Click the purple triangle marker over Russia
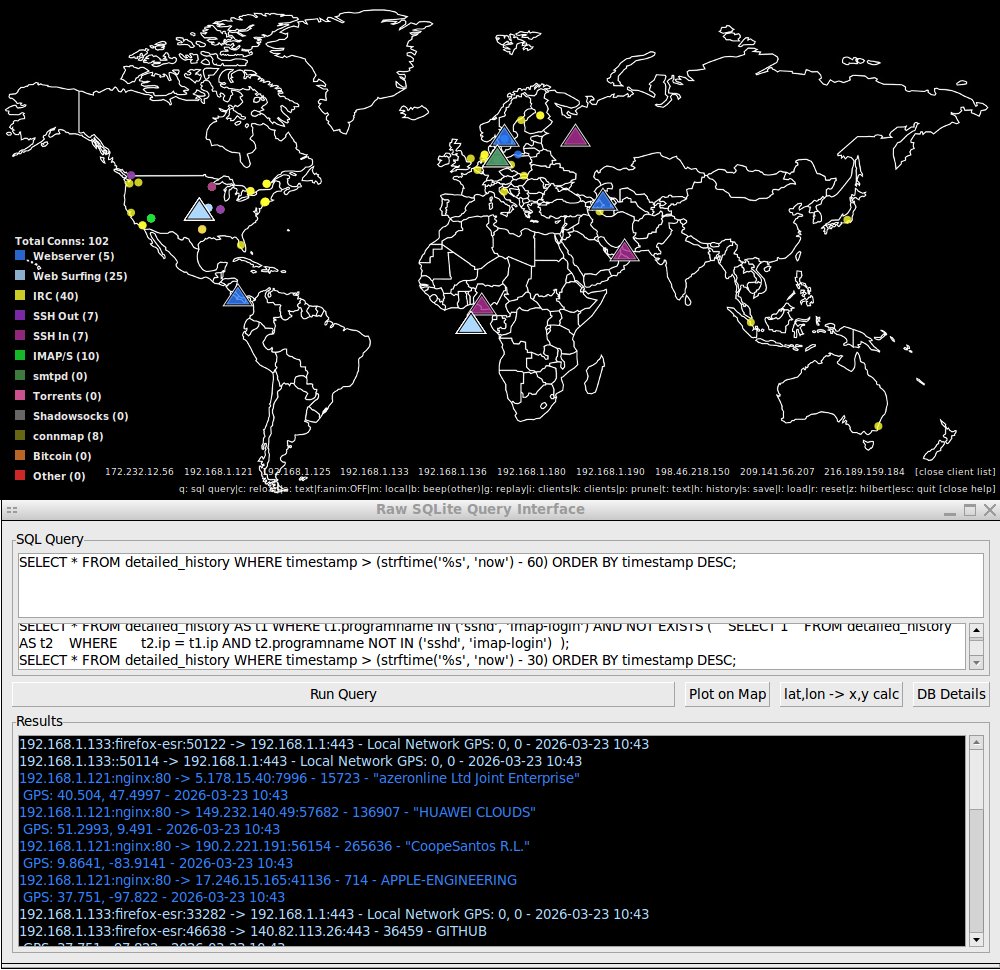 click(x=575, y=137)
